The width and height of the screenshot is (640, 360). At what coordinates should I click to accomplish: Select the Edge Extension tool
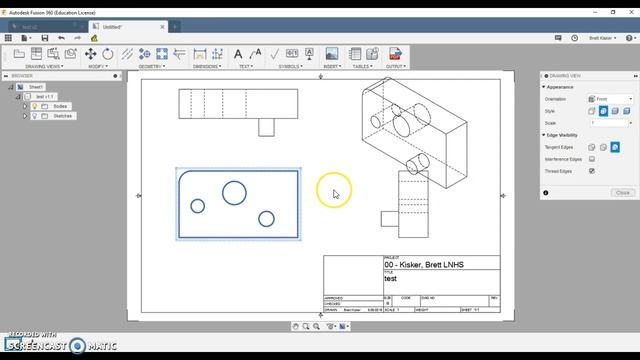coord(179,54)
